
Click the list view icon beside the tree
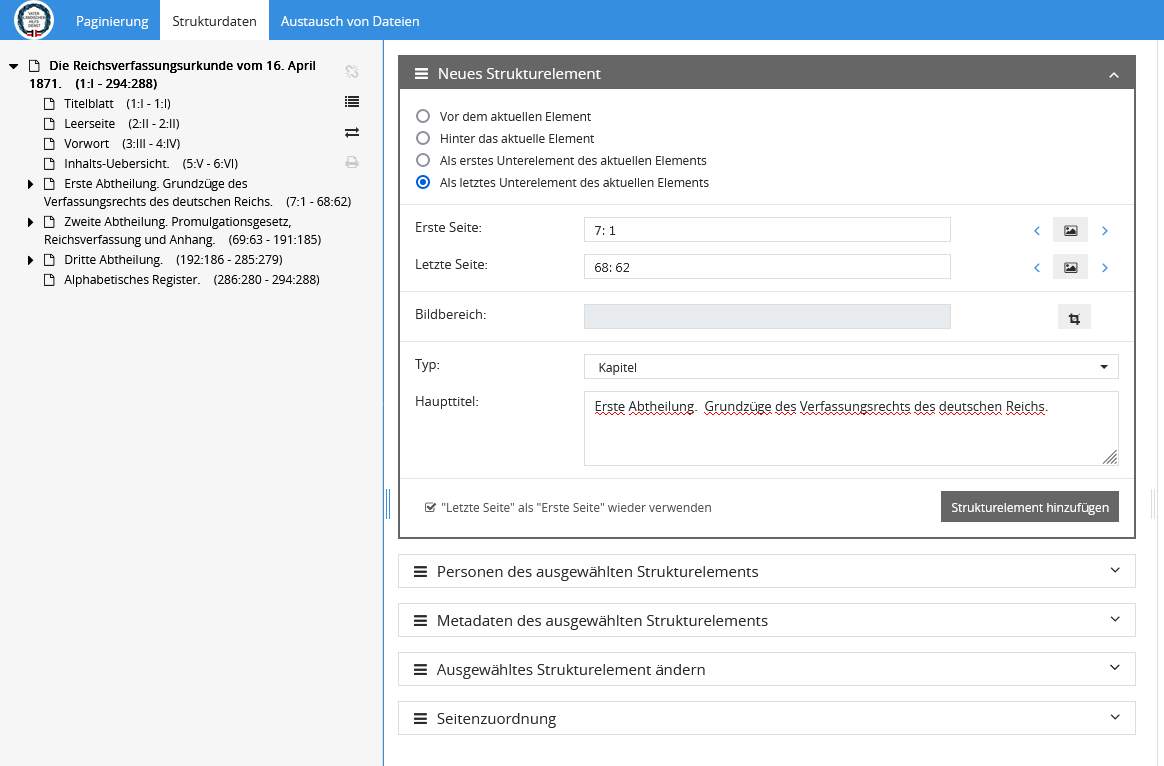click(x=352, y=102)
